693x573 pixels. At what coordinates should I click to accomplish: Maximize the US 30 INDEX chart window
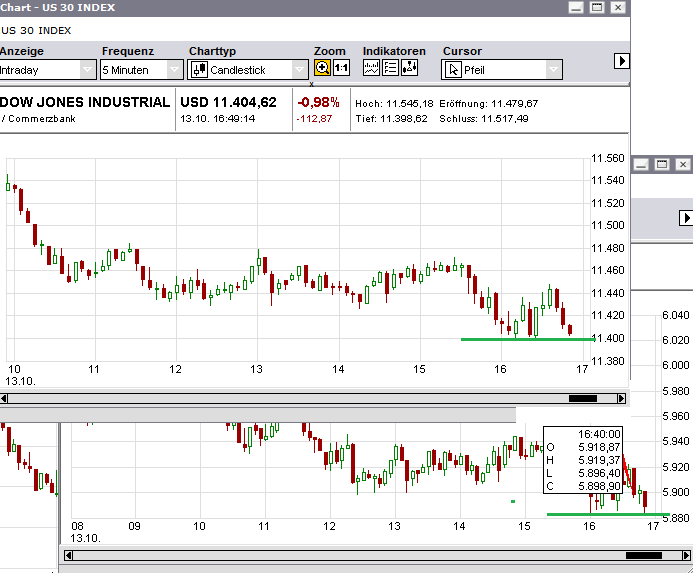[597, 8]
